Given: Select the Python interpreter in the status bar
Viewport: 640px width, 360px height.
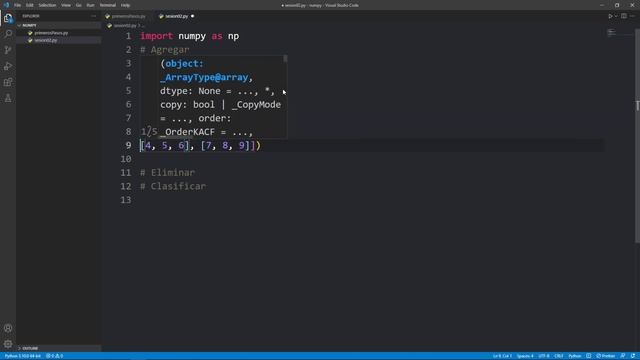Looking at the screenshot, I should point(23,356).
